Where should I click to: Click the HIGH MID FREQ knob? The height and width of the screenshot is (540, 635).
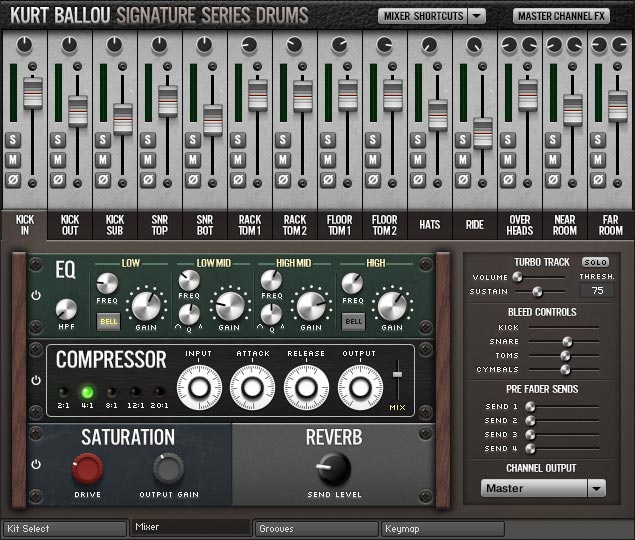click(271, 280)
